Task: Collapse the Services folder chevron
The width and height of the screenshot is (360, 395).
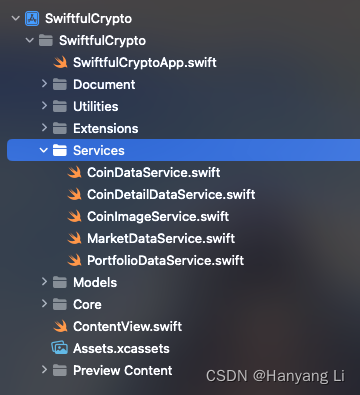Action: (44, 150)
